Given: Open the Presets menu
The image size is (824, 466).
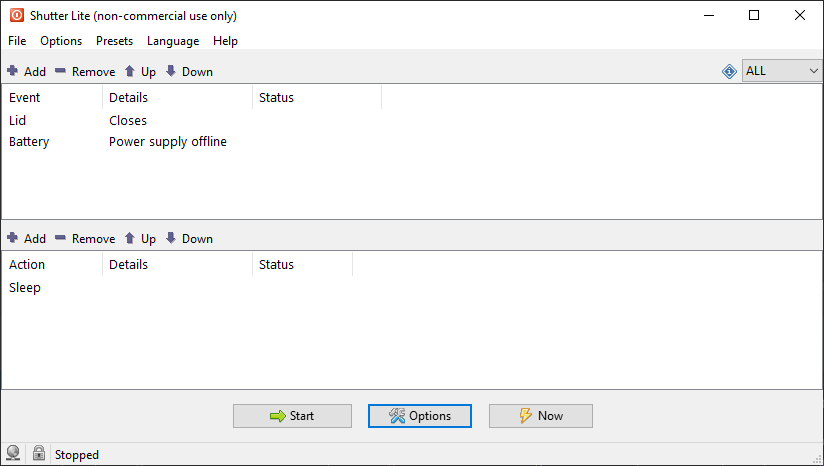Looking at the screenshot, I should [115, 41].
